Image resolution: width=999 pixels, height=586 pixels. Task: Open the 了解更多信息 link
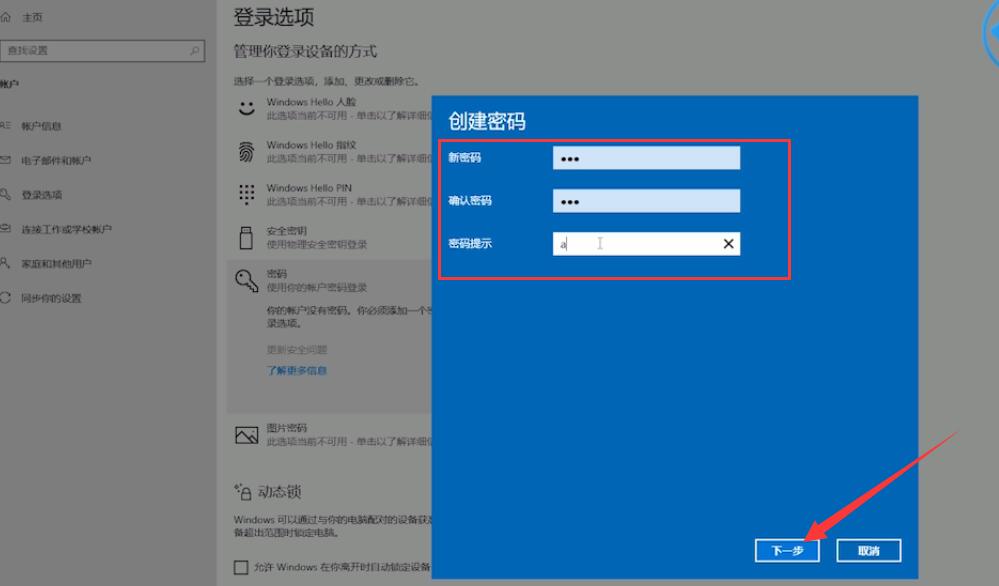(297, 371)
